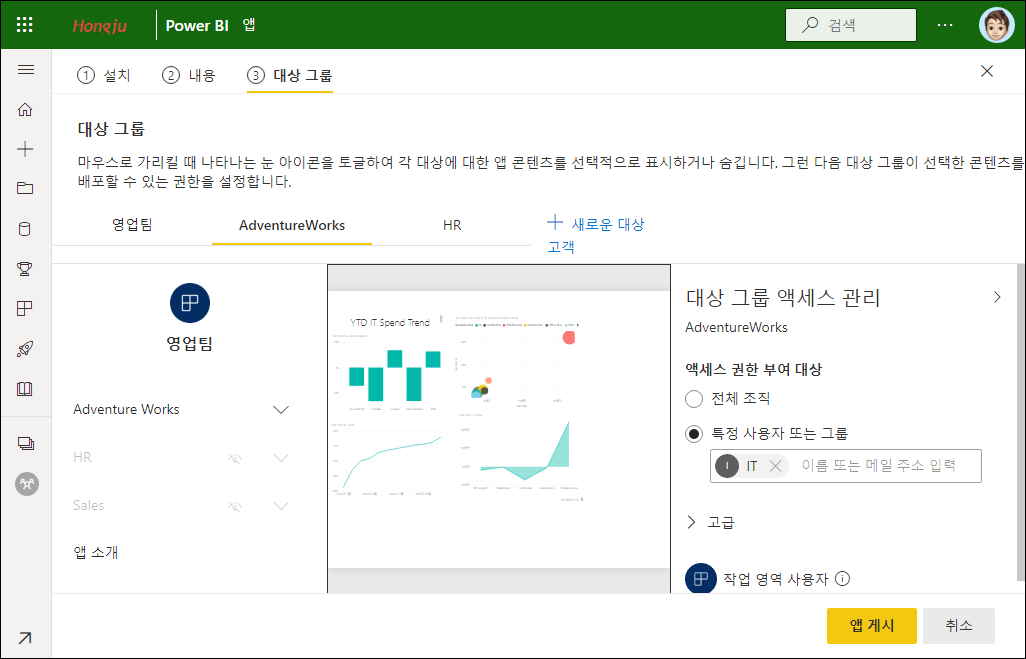Viewport: 1026px width, 659px height.
Task: Click the access panel vertical scrollbar
Action: click(1021, 422)
